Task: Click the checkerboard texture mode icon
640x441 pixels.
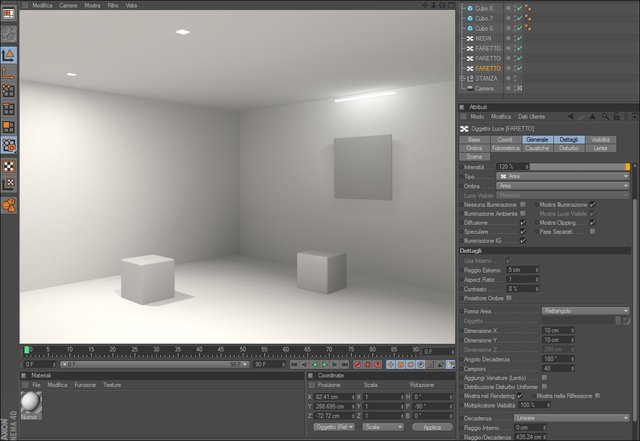Action: (x=9, y=166)
